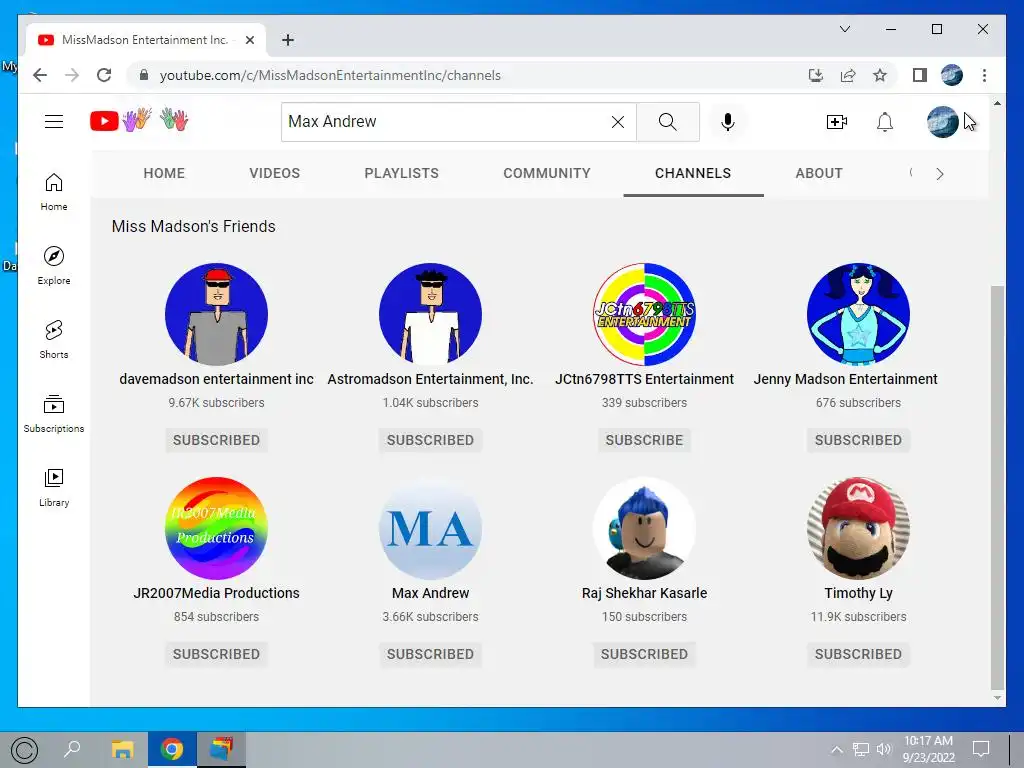The height and width of the screenshot is (768, 1024).
Task: Open the Create video camera icon
Action: (x=837, y=121)
